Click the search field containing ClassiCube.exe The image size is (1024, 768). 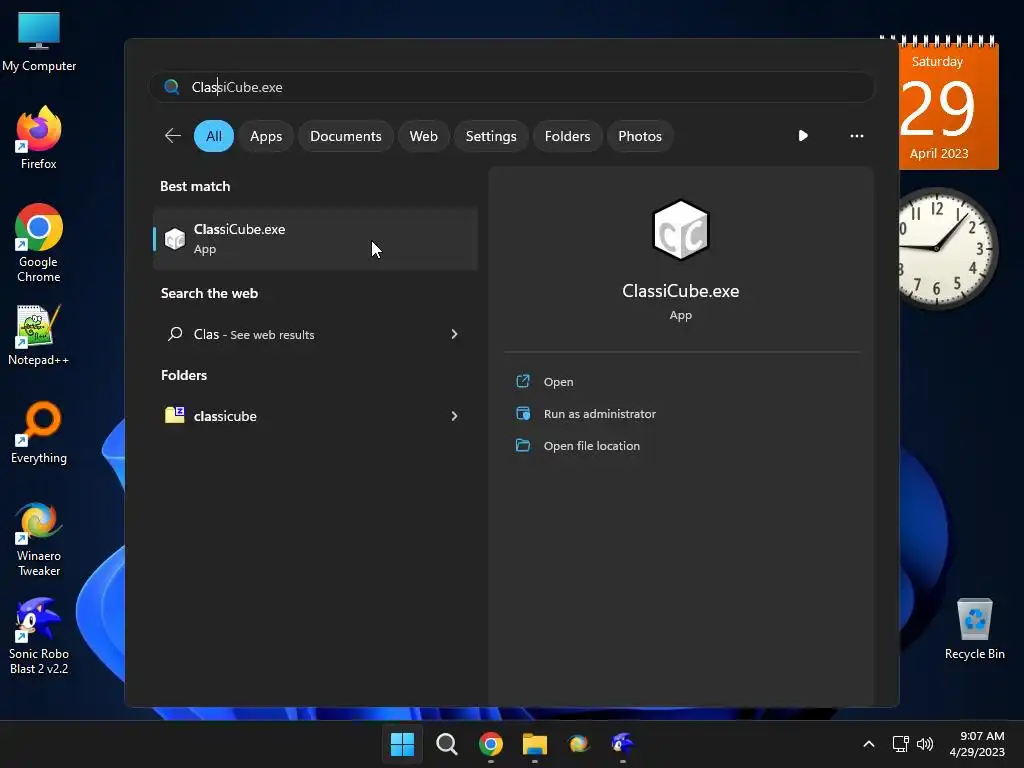click(511, 87)
